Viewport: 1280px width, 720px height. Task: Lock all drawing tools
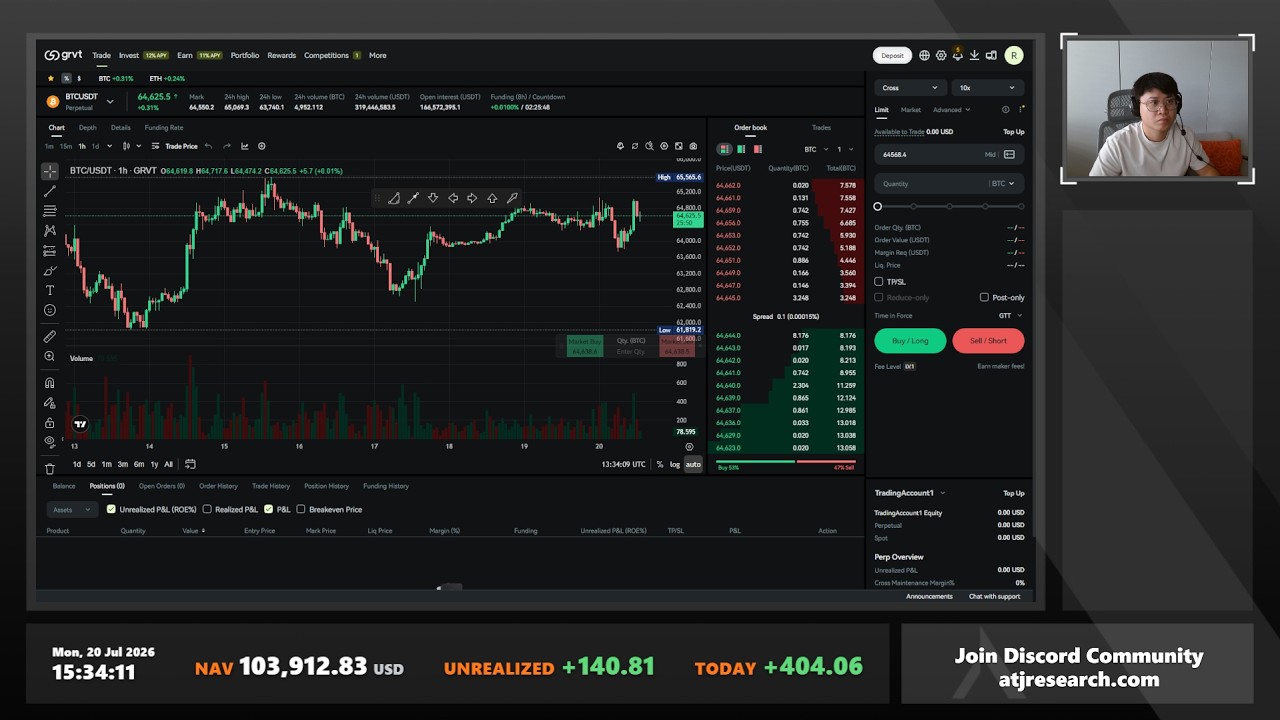tap(49, 423)
